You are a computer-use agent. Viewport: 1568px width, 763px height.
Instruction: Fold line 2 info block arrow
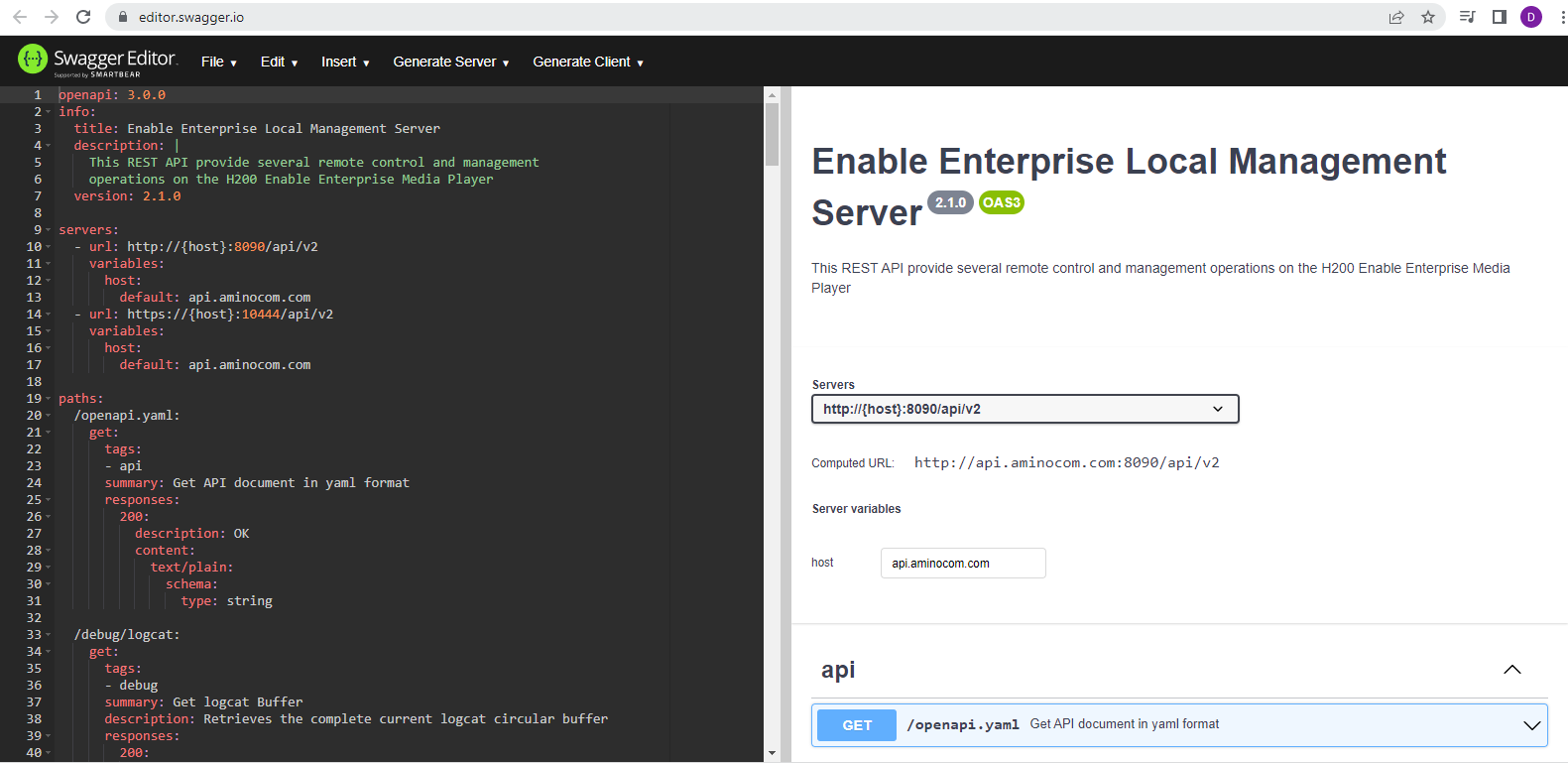pyautogui.click(x=48, y=112)
